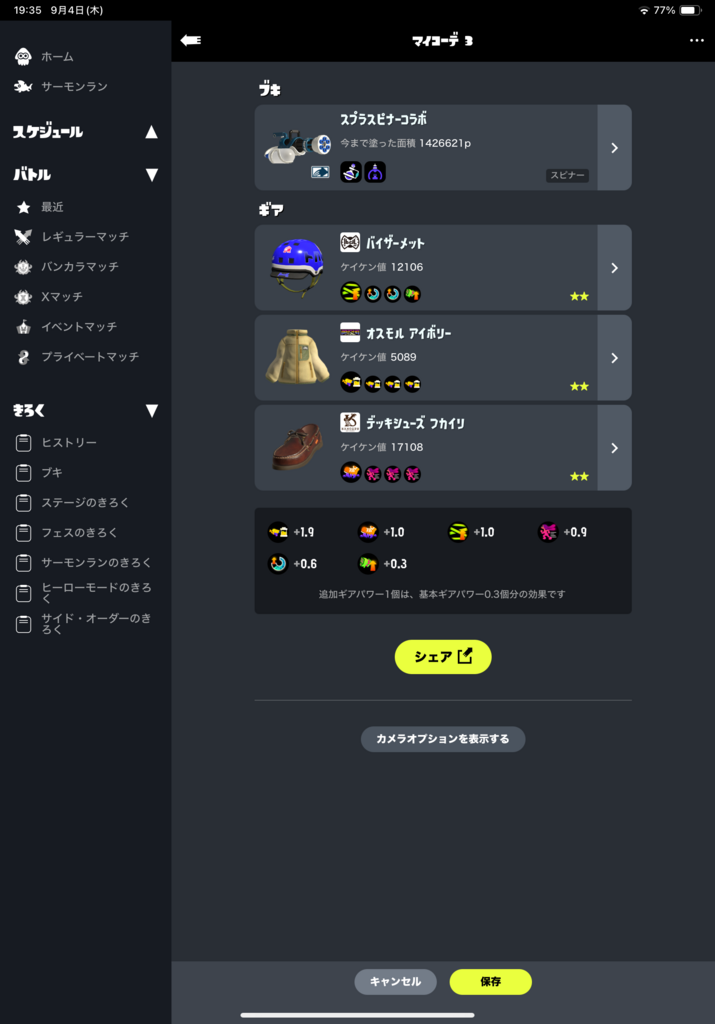Click the yellow シェア button
Image resolution: width=715 pixels, height=1024 pixels.
click(x=443, y=657)
